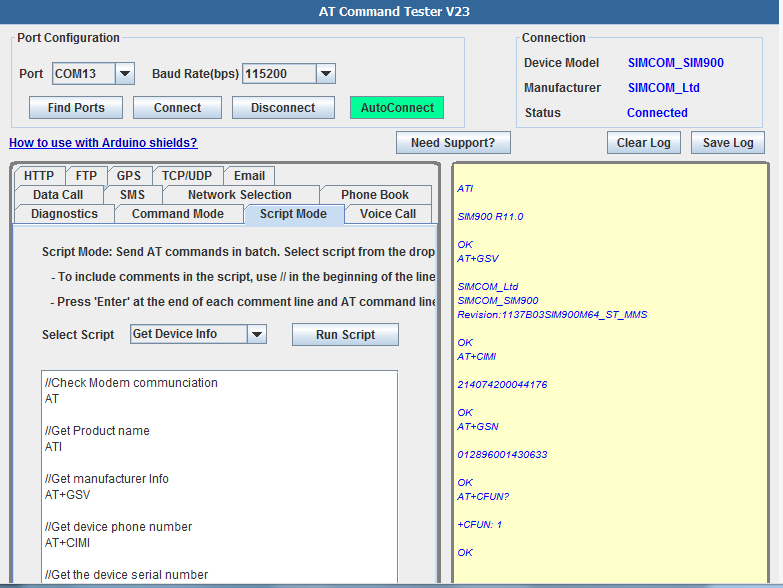Switch to the Email tab
783x588 pixels.
pos(249,176)
